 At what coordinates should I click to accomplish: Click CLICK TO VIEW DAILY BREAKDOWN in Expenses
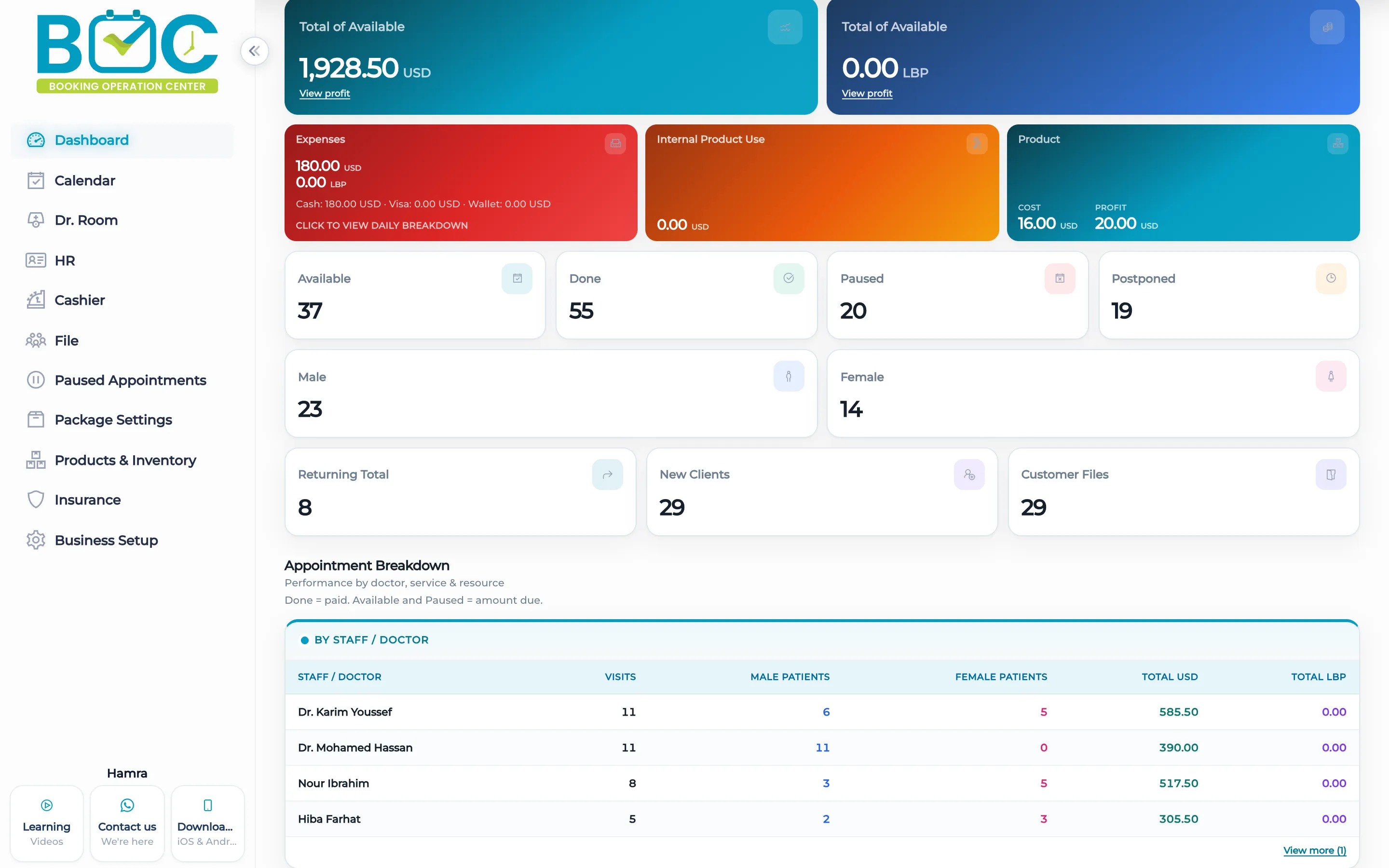[x=381, y=226]
